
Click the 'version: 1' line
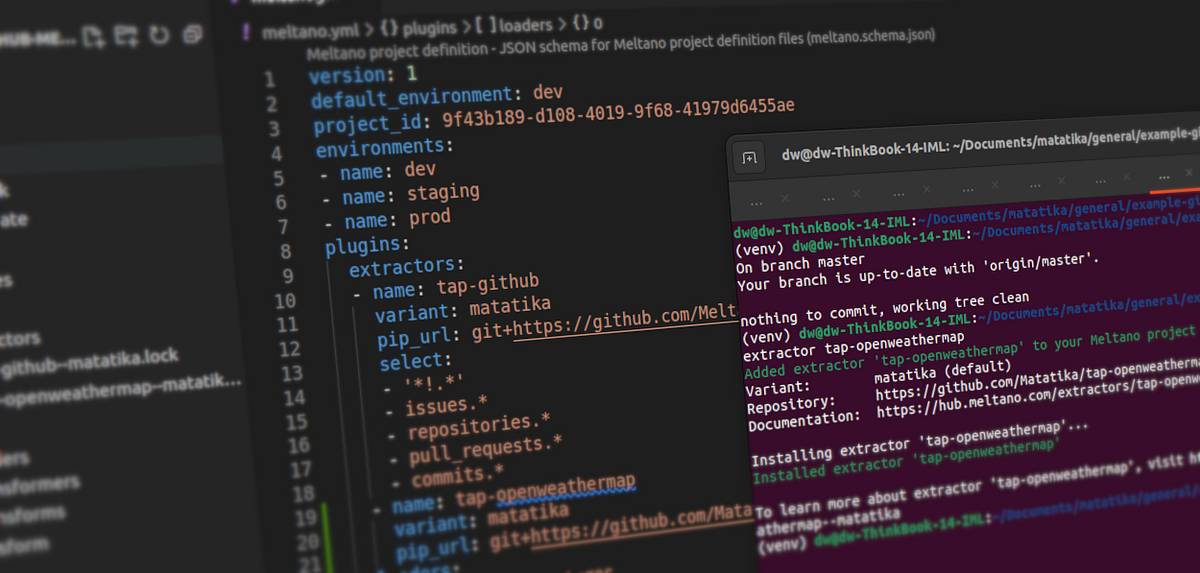point(362,75)
